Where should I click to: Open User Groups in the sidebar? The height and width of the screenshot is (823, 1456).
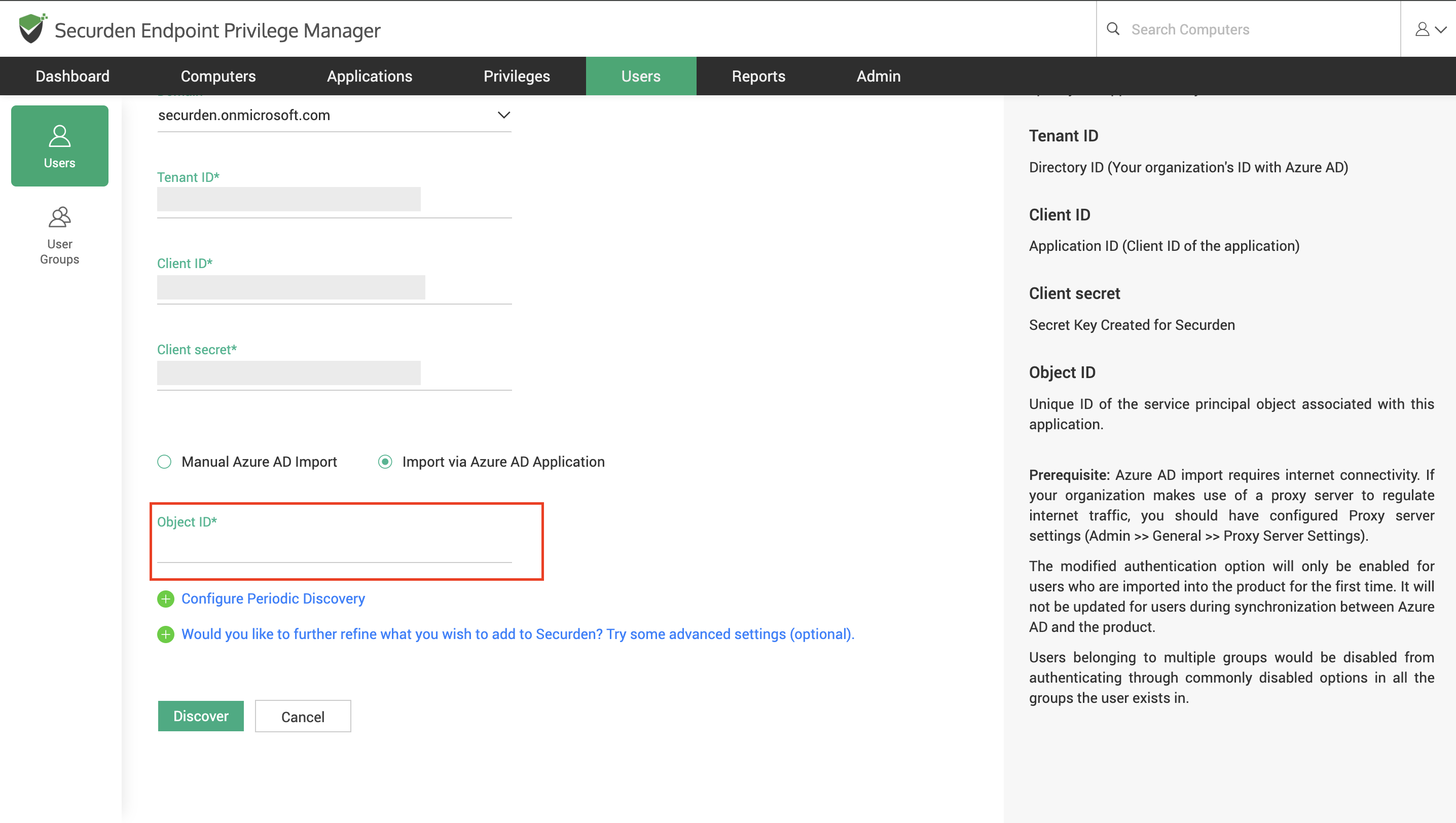[x=59, y=235]
